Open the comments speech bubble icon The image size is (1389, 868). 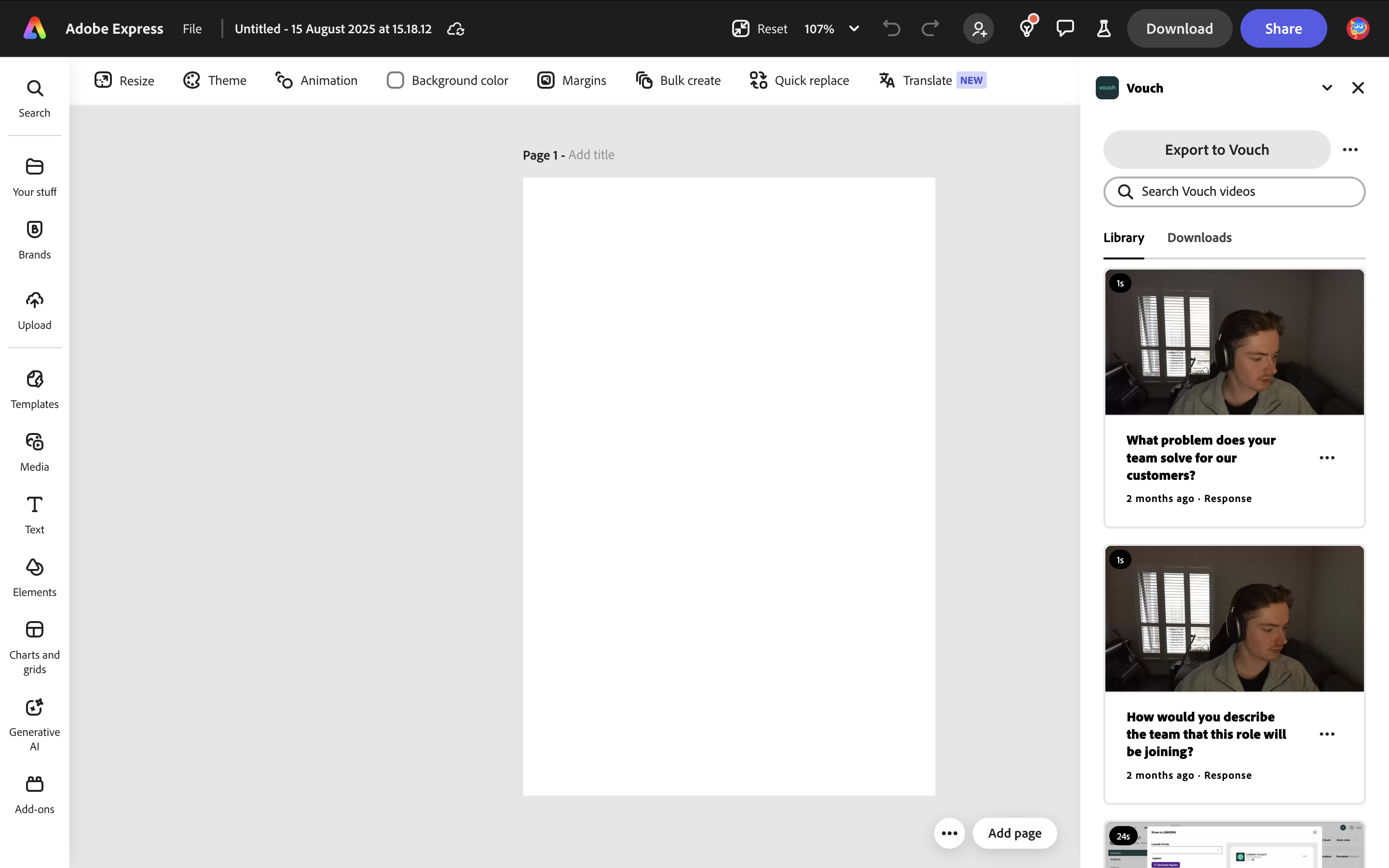coord(1065,28)
